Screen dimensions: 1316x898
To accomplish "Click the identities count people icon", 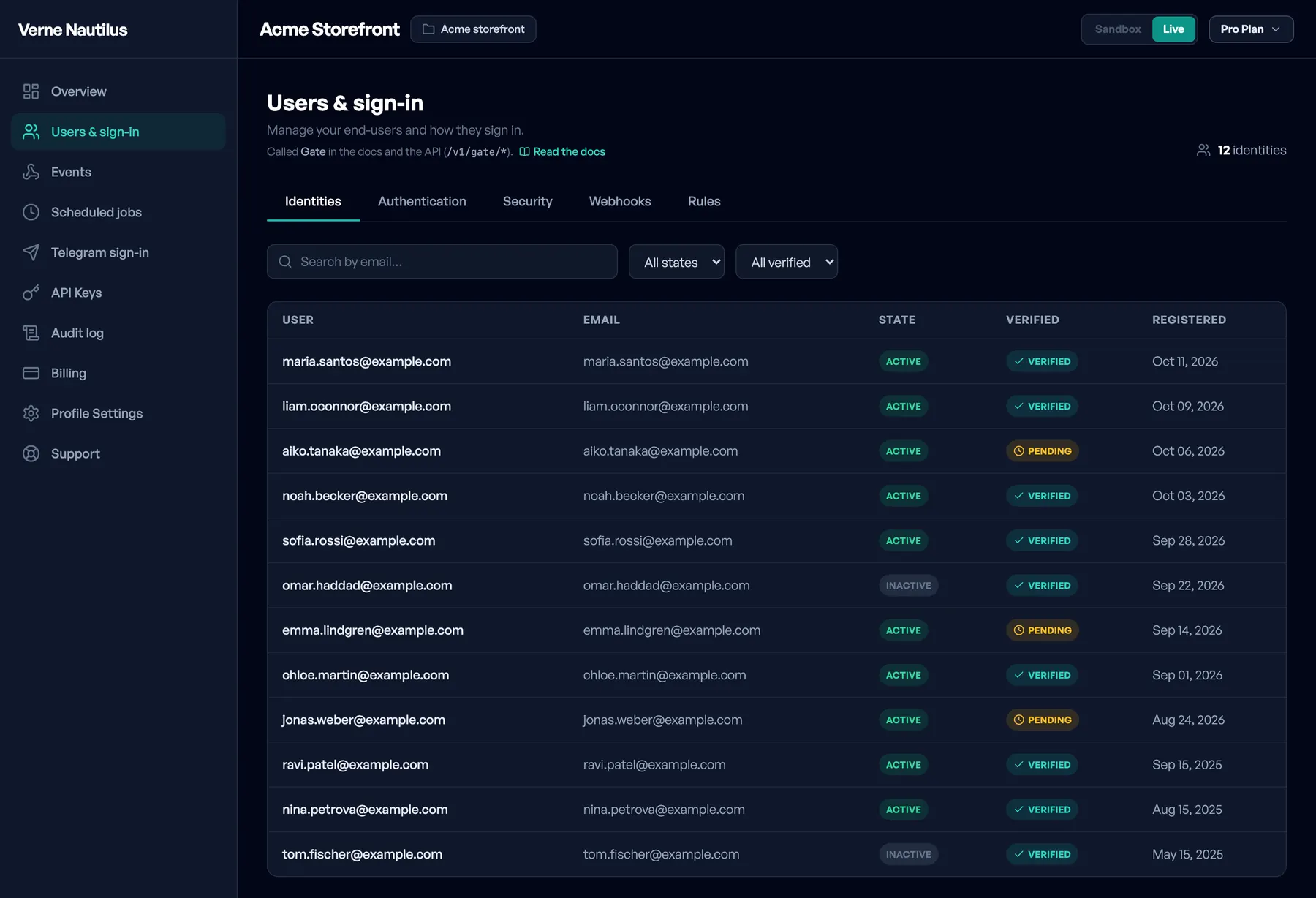I will (x=1203, y=150).
